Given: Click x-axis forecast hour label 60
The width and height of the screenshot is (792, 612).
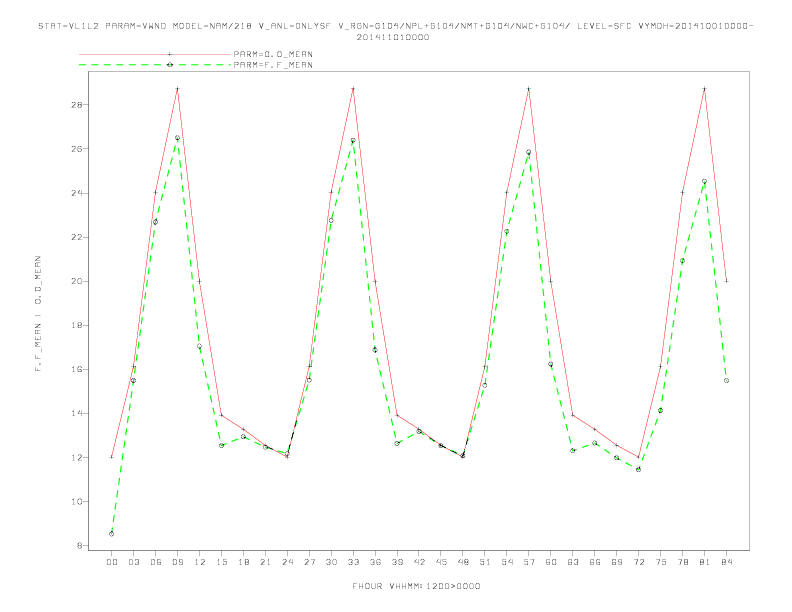Looking at the screenshot, I should click(551, 562).
